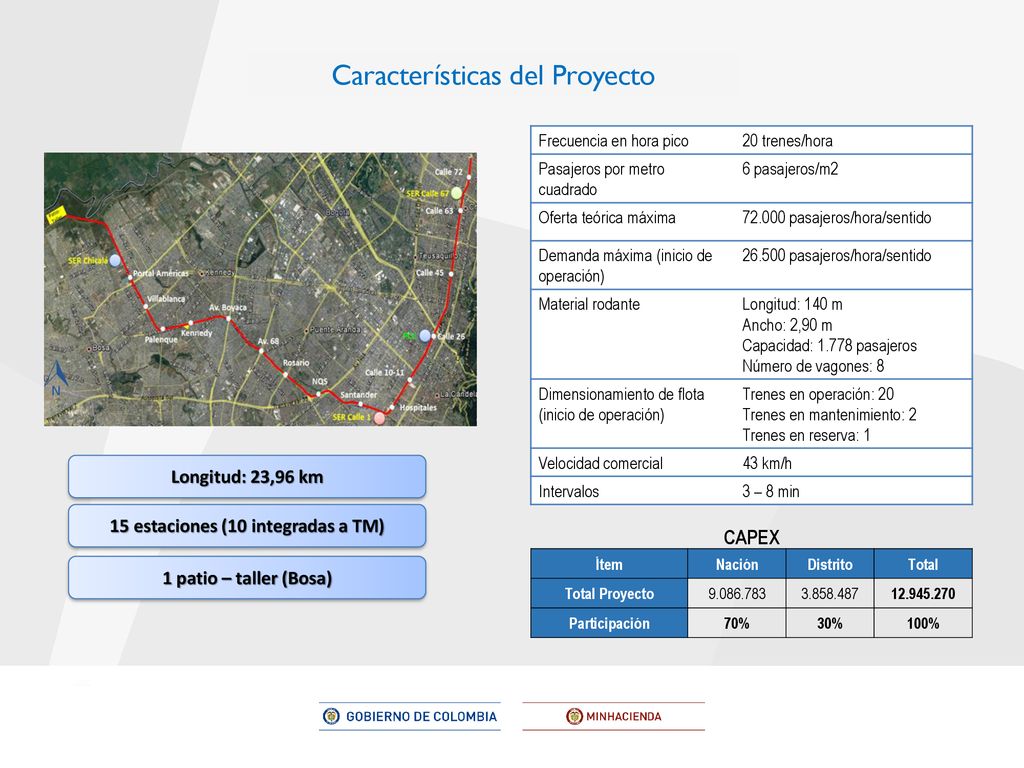Click the '3.858.487' cell

pos(829,594)
